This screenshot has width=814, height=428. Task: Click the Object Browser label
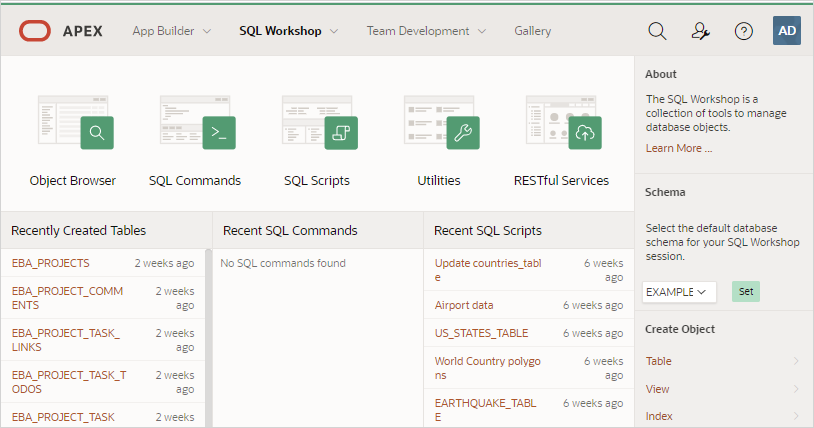73,180
